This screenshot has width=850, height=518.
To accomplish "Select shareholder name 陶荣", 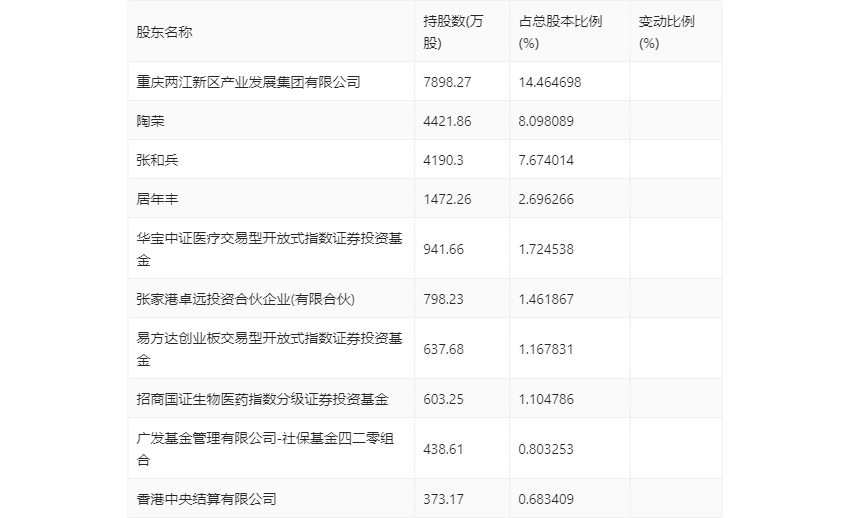I will 150,121.
